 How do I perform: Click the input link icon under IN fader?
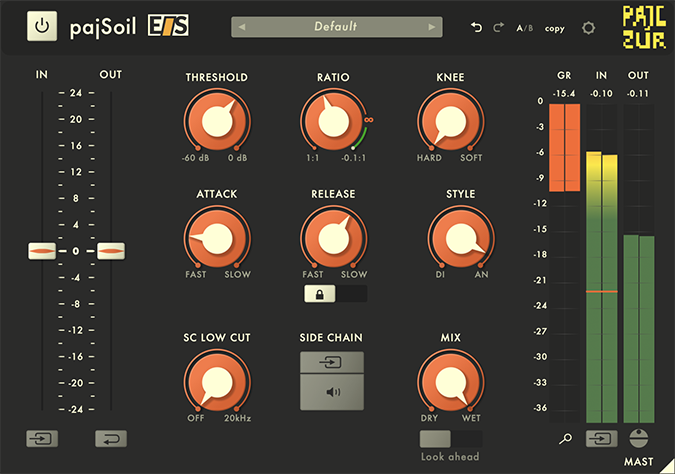pyautogui.click(x=42, y=438)
